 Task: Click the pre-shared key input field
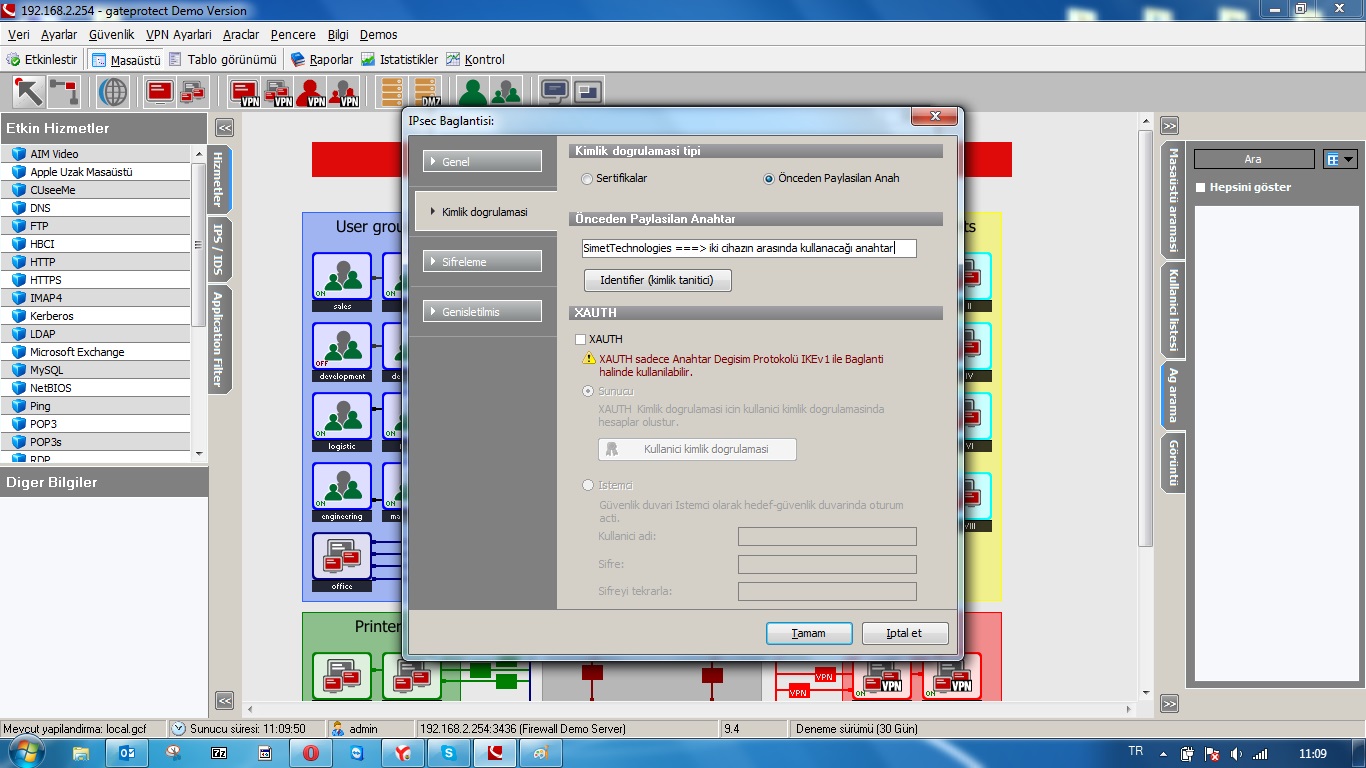[x=749, y=248]
